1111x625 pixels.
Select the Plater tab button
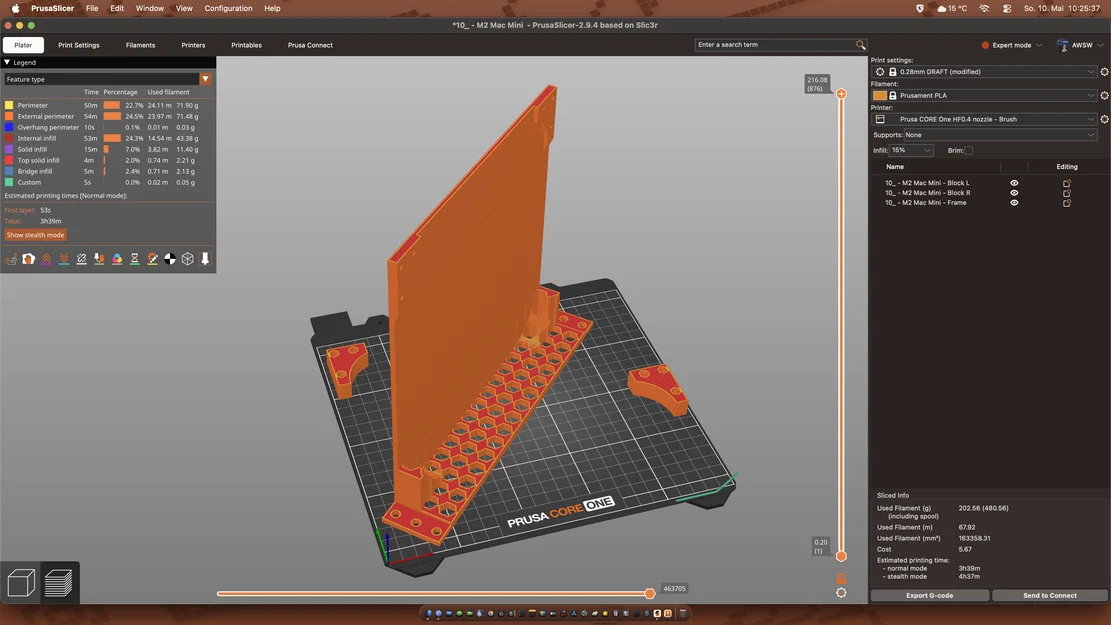pos(23,45)
